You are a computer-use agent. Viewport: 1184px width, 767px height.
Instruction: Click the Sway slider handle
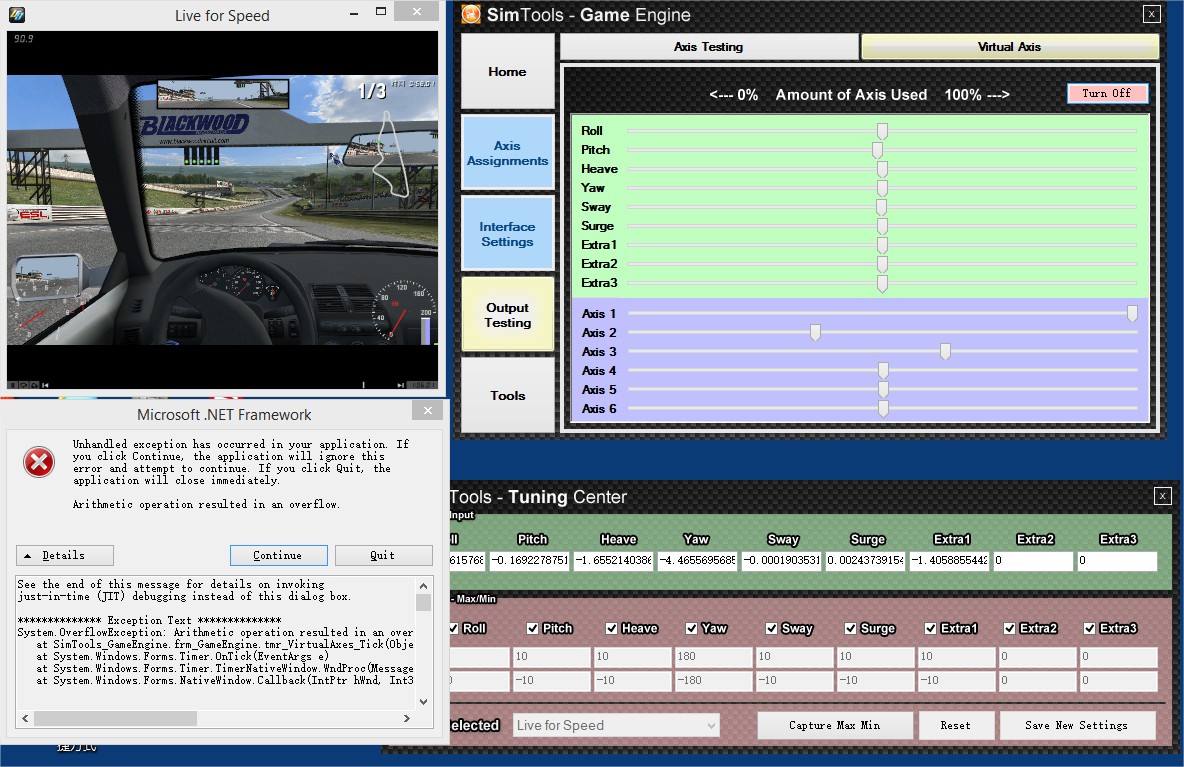click(881, 207)
